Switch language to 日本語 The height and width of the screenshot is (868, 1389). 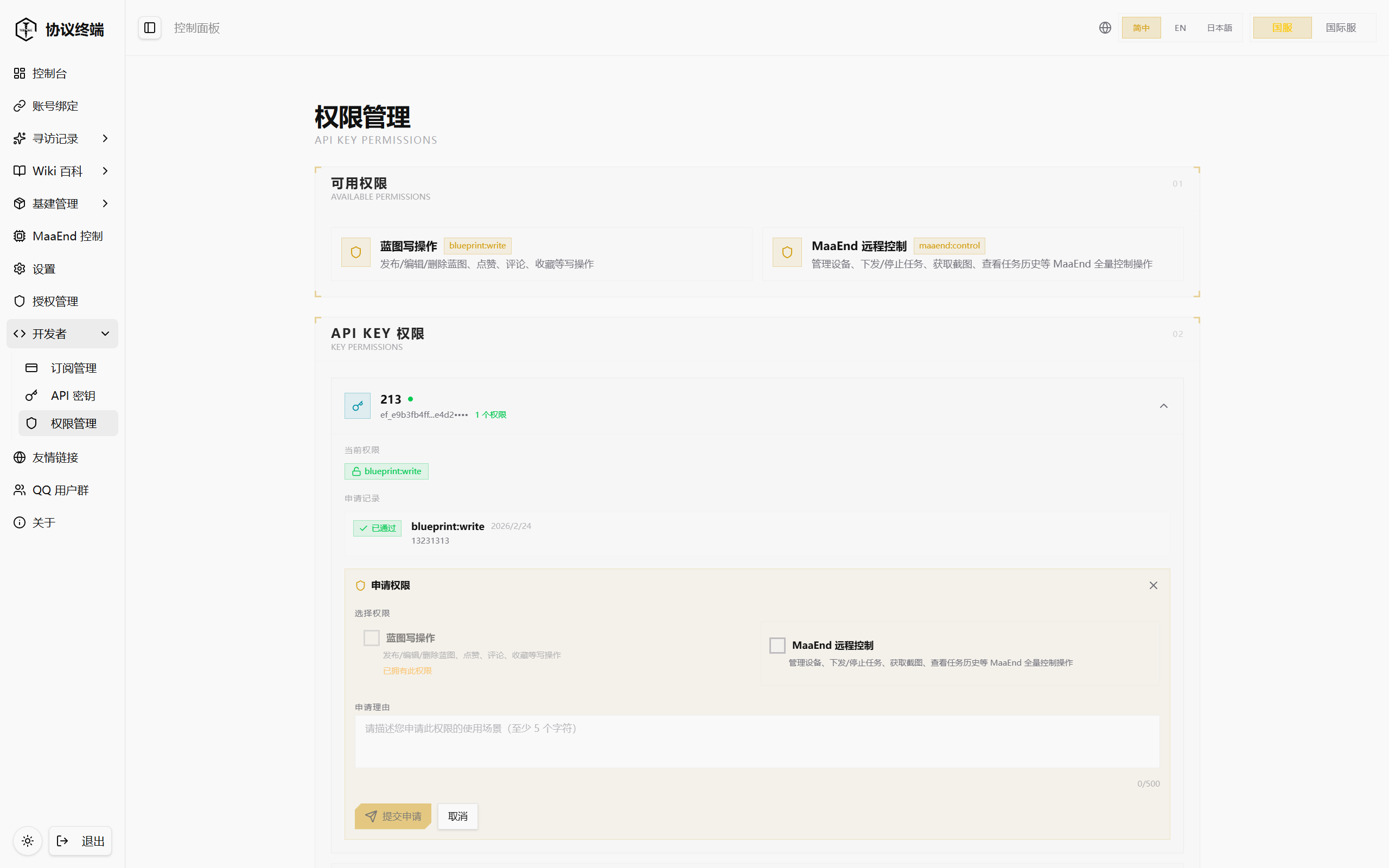click(1219, 28)
